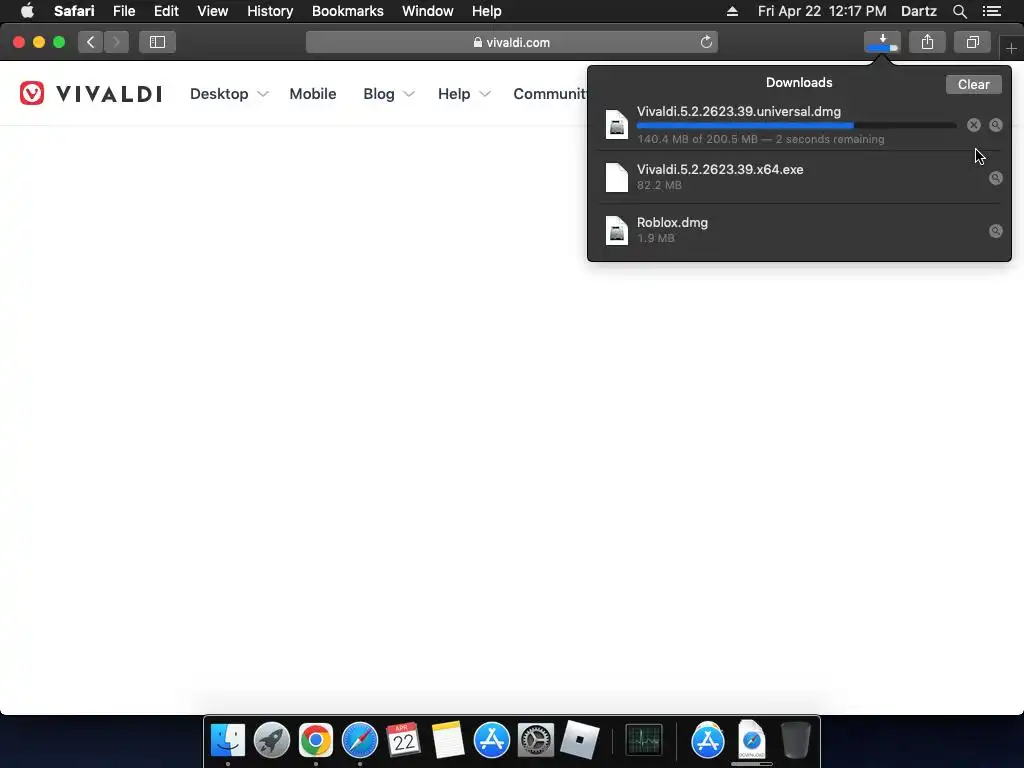Show the tab overview button
This screenshot has height=768, width=1024.
[972, 42]
